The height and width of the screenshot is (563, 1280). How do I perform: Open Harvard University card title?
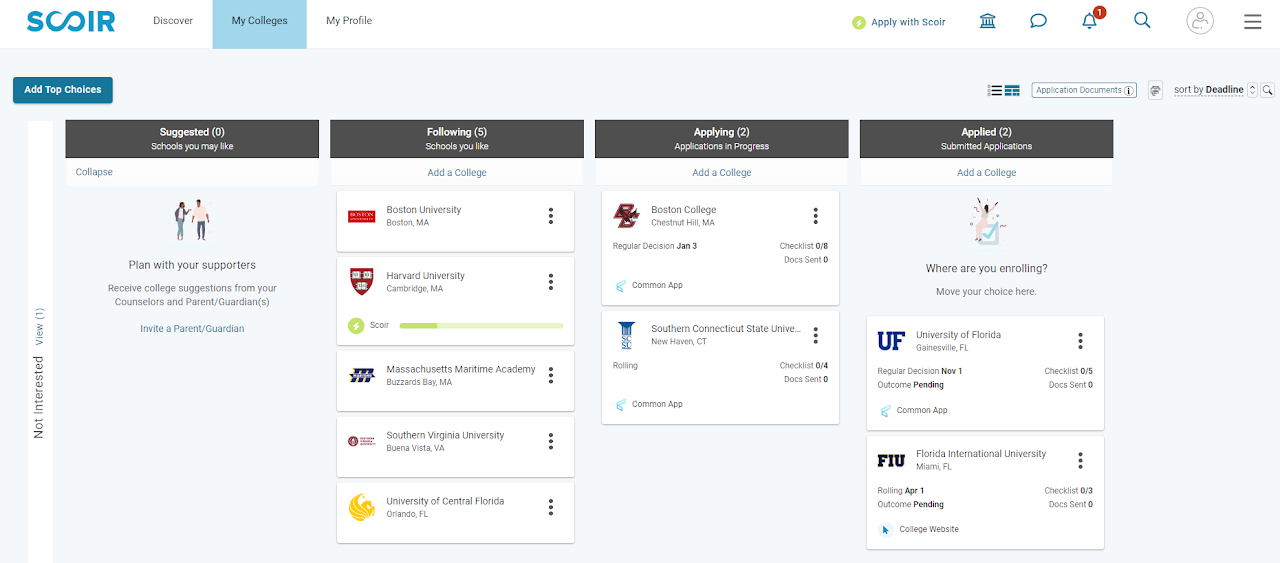(426, 276)
